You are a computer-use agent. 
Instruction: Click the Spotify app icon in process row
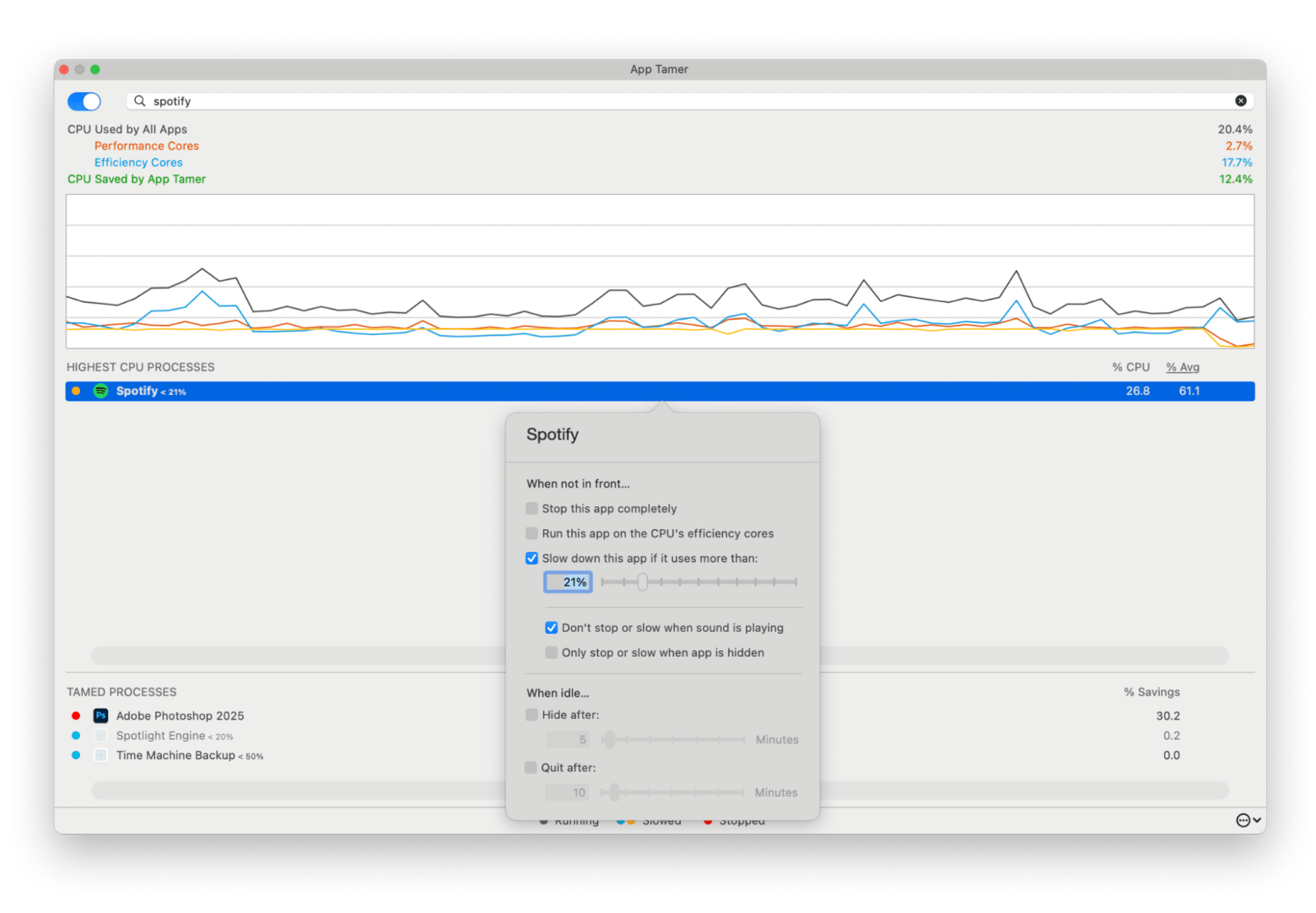coord(100,391)
